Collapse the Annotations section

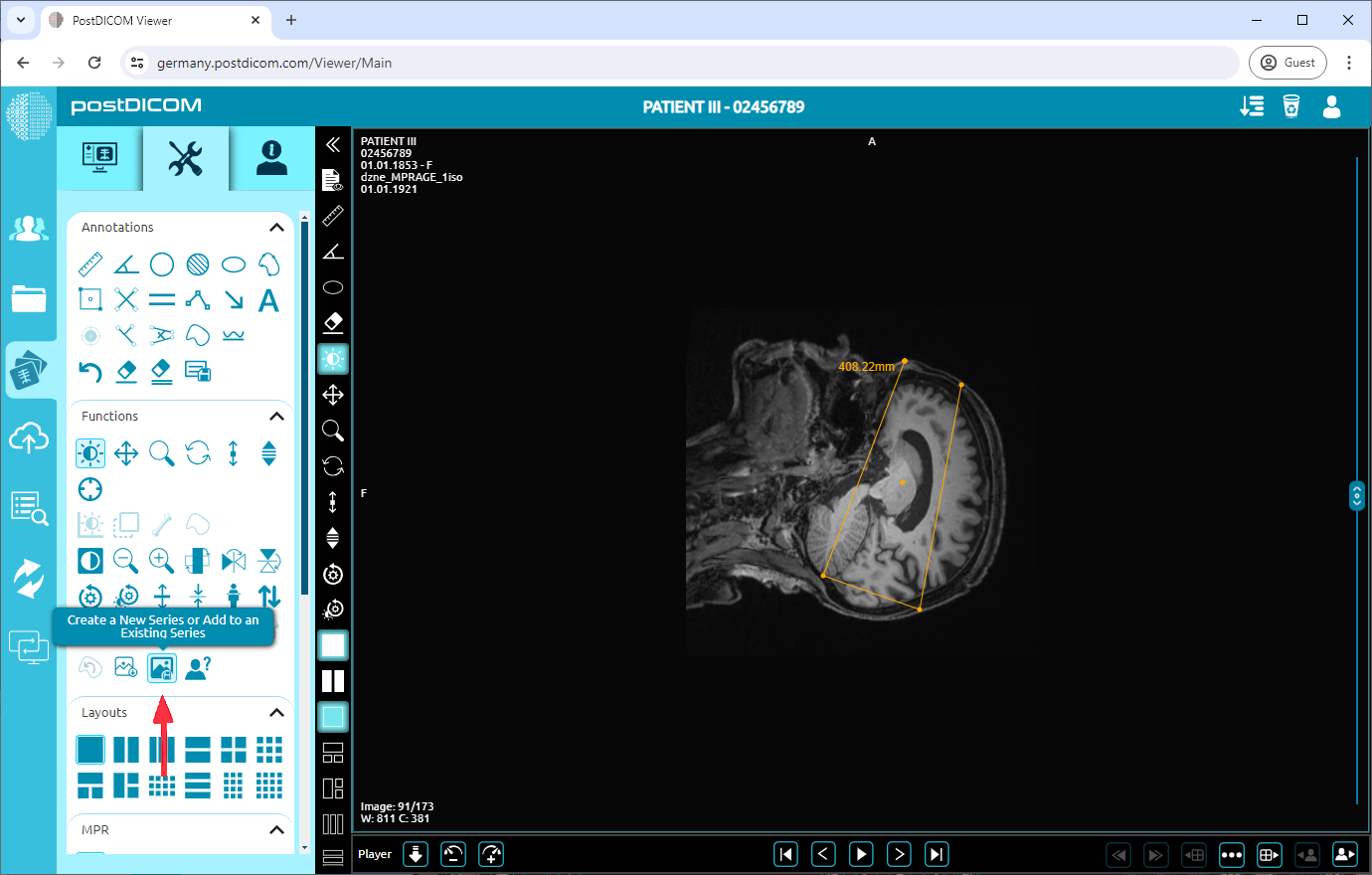pos(276,228)
